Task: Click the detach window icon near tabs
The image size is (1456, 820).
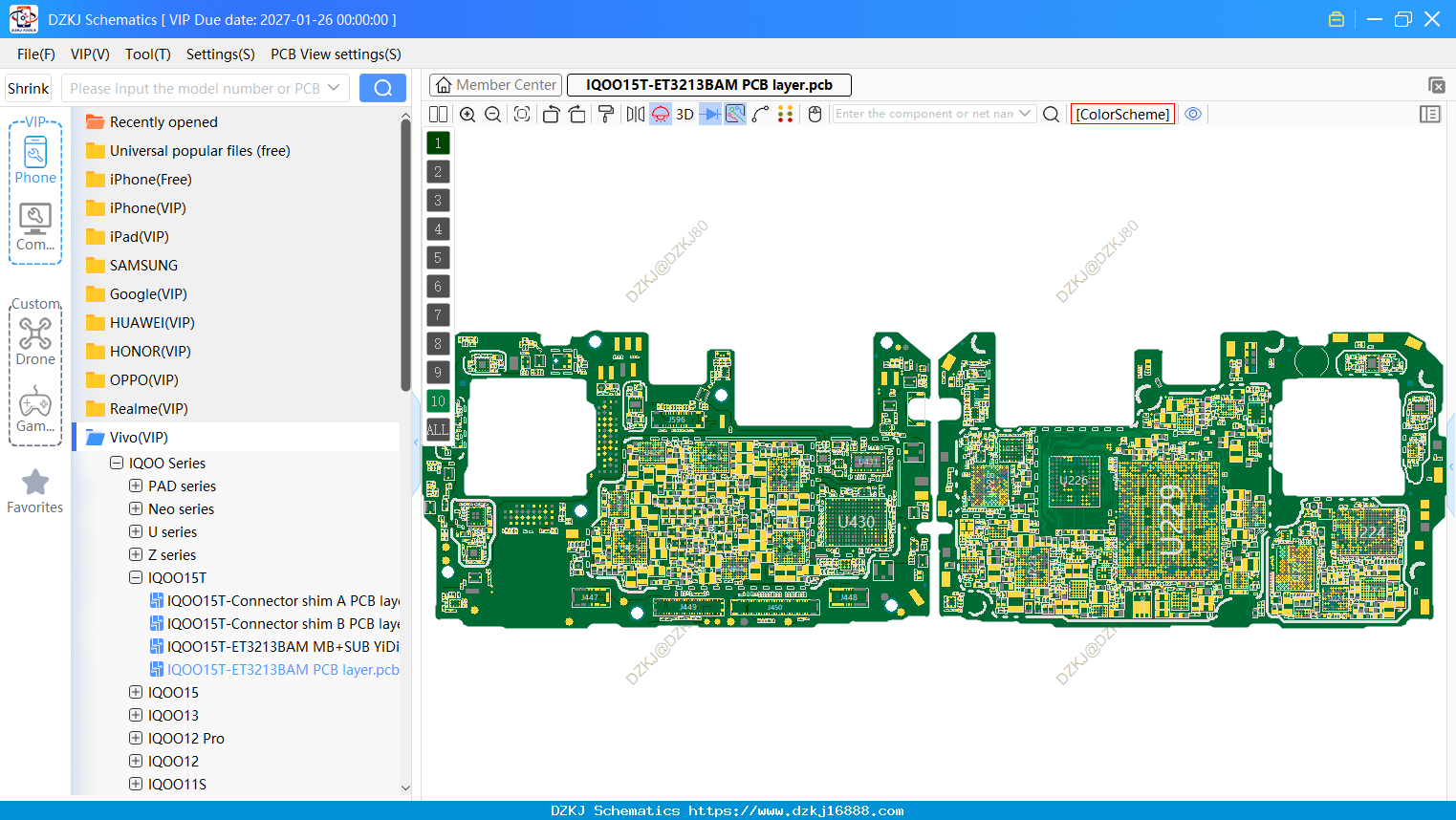Action: tap(1436, 85)
